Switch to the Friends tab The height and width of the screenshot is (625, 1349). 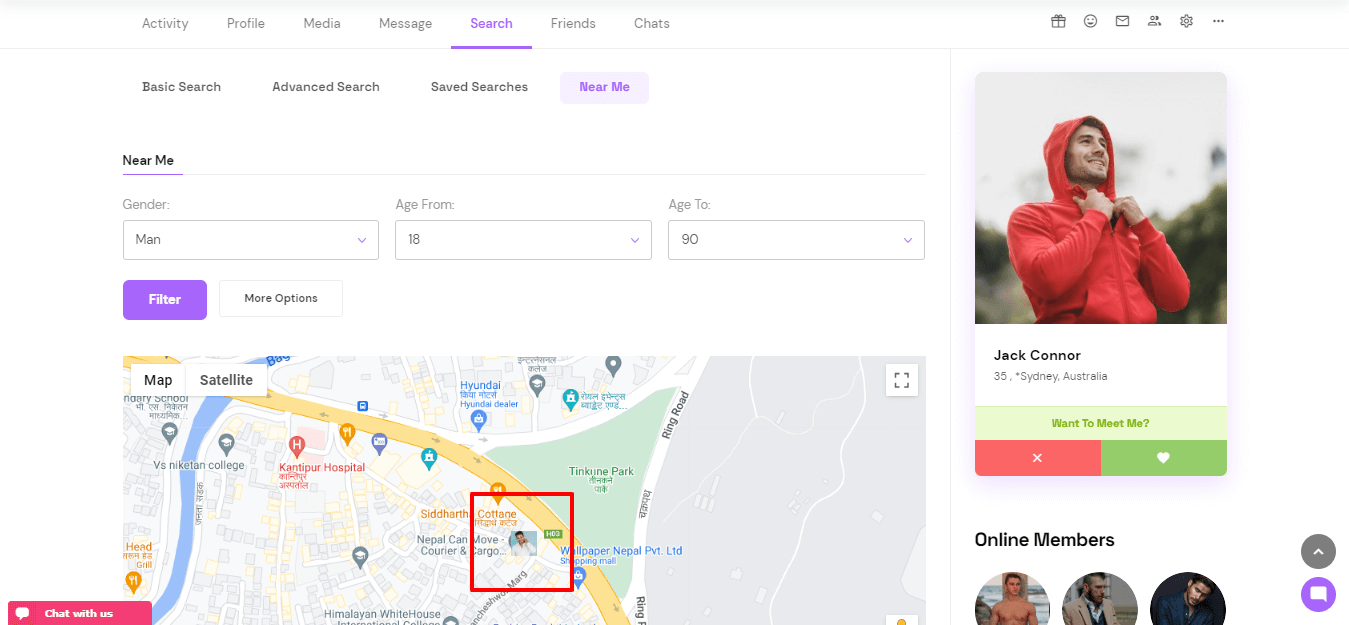pos(573,23)
